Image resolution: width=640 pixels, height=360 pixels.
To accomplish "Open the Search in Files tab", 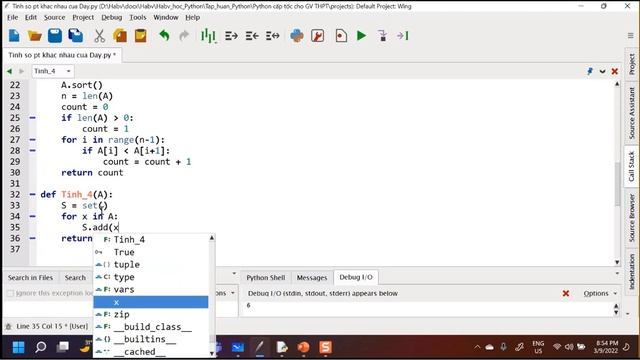I will pyautogui.click(x=30, y=278).
